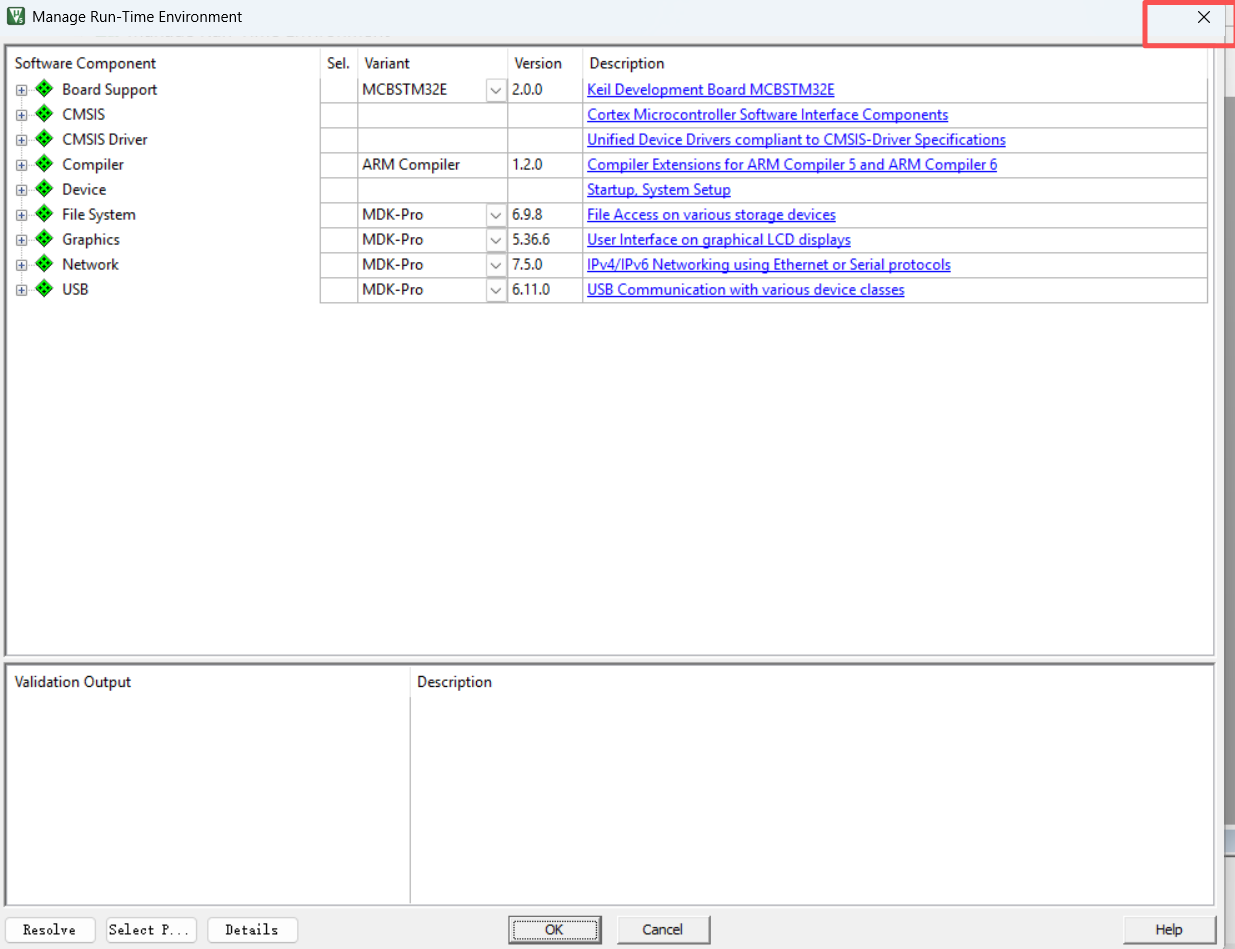Viewport: 1235px width, 949px height.
Task: Click the Device green diamond icon
Action: [x=44, y=189]
